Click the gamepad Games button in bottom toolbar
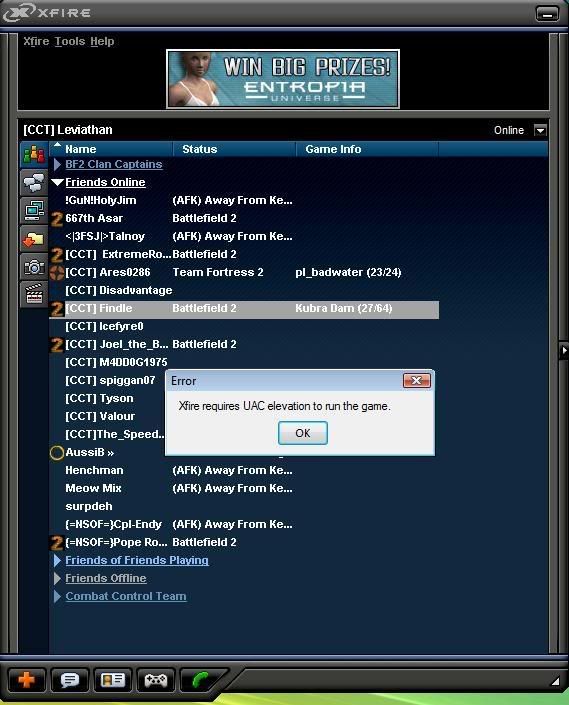This screenshot has height=705, width=569. point(156,679)
